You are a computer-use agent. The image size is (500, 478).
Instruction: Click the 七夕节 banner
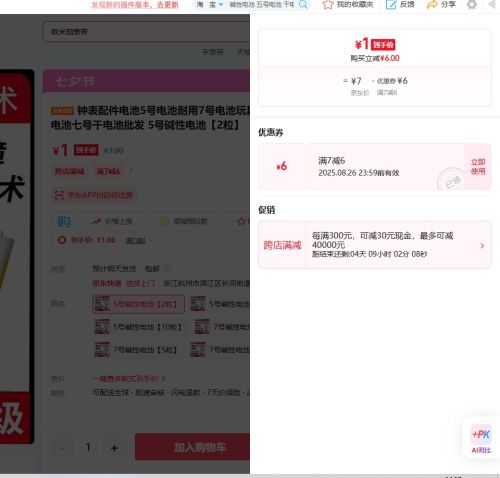(147, 81)
